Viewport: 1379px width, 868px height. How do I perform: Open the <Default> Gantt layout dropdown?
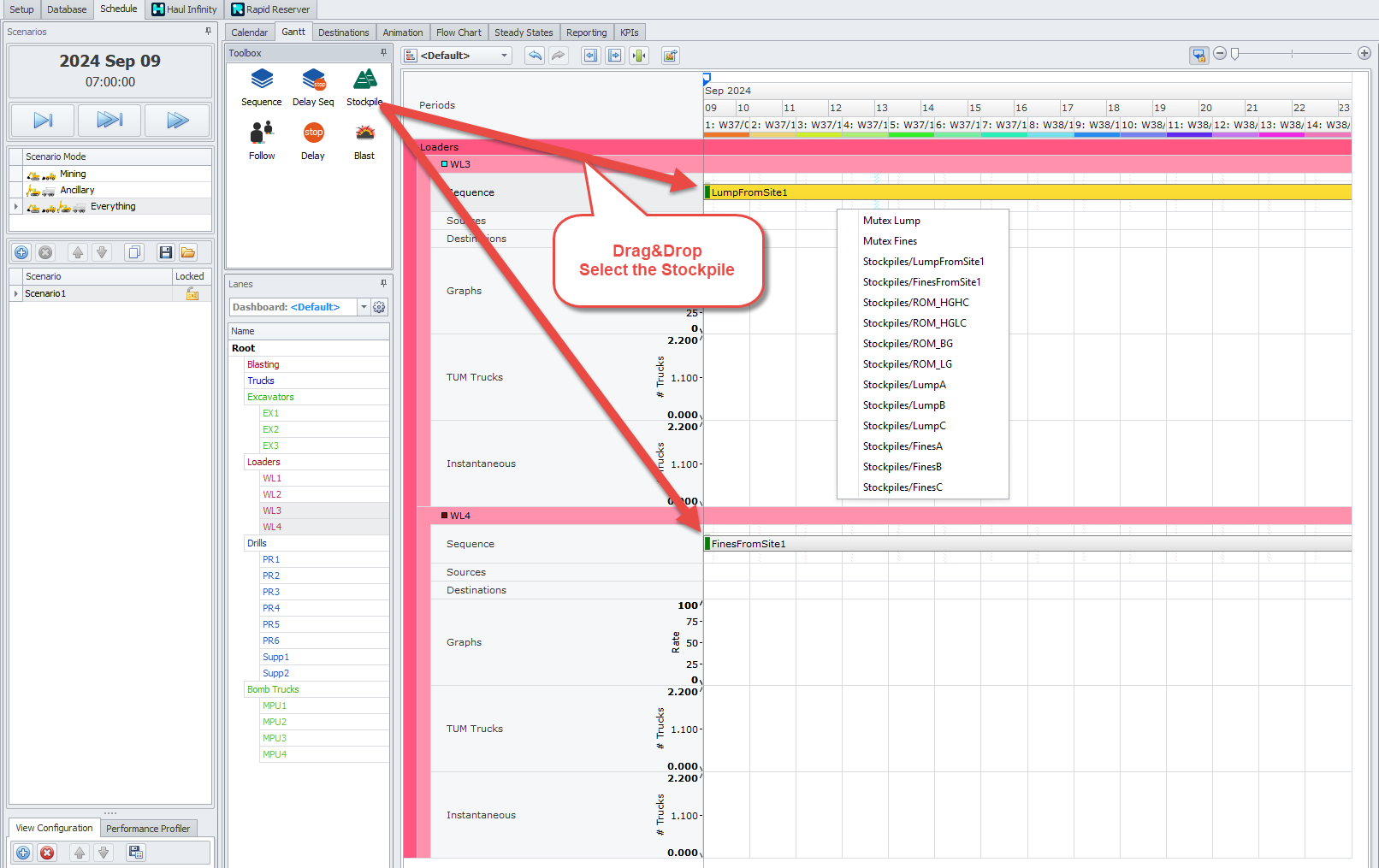pos(504,56)
